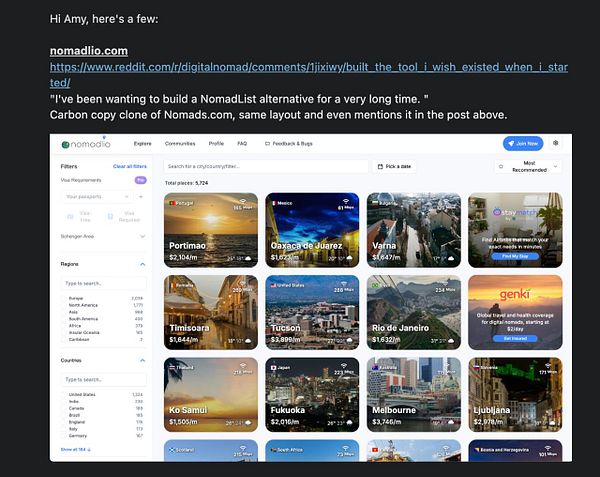Click the city/country search field
600x477 pixels.
(x=266, y=166)
